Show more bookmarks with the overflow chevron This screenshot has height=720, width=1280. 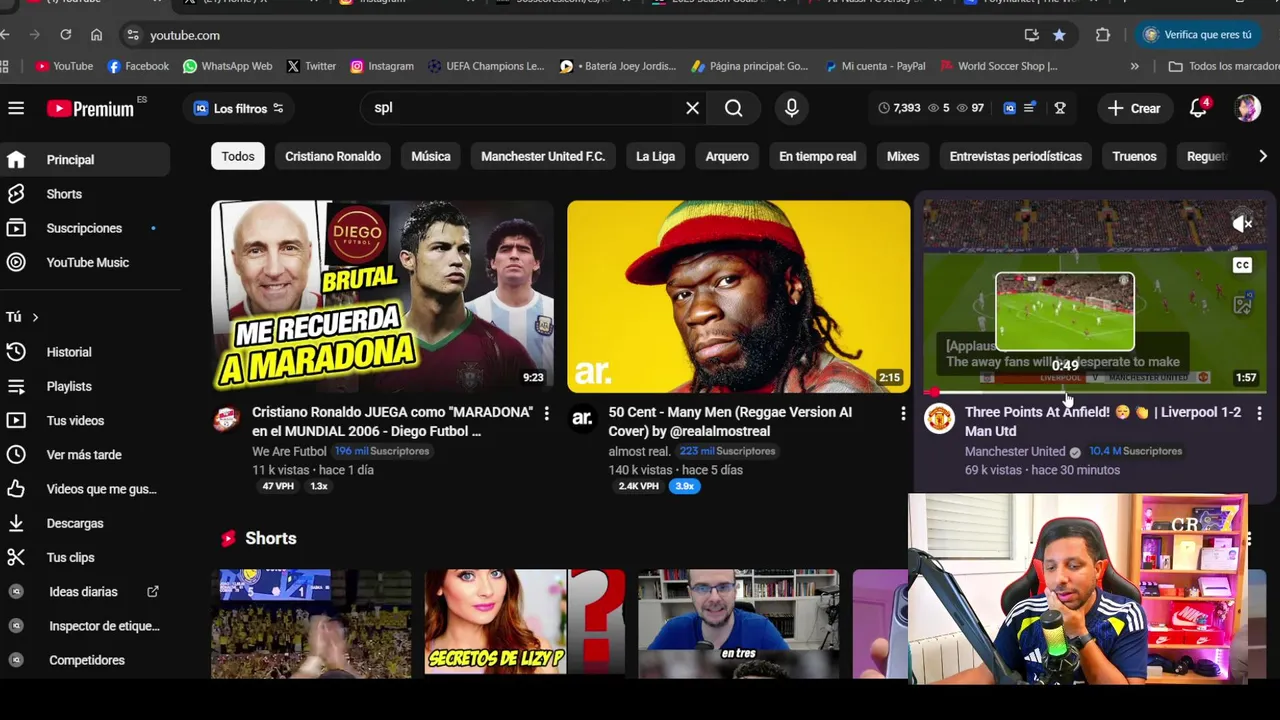point(1134,66)
